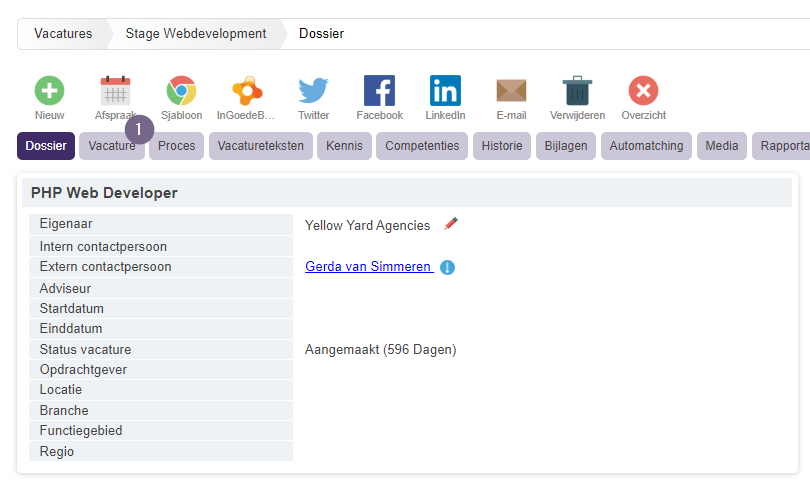The height and width of the screenshot is (486, 810).
Task: Select the Competenties tab
Action: (422, 146)
